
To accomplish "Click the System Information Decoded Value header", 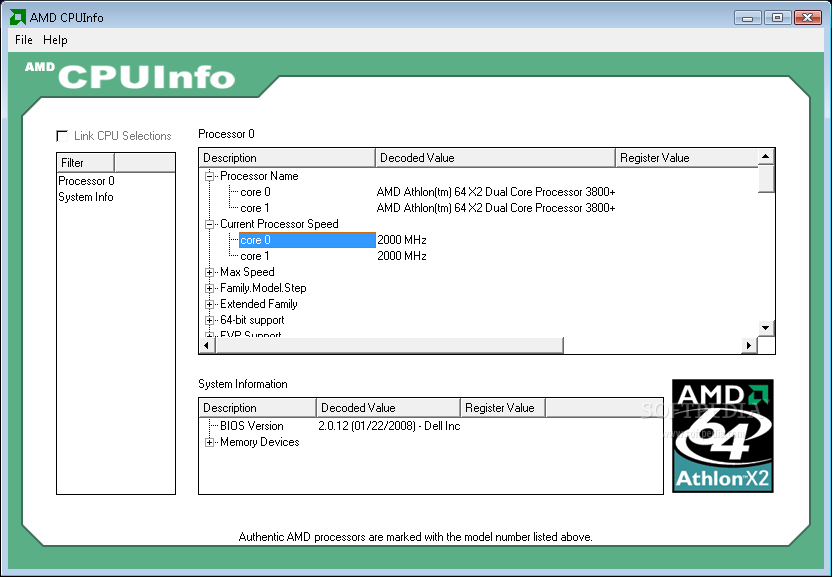I will pos(388,408).
